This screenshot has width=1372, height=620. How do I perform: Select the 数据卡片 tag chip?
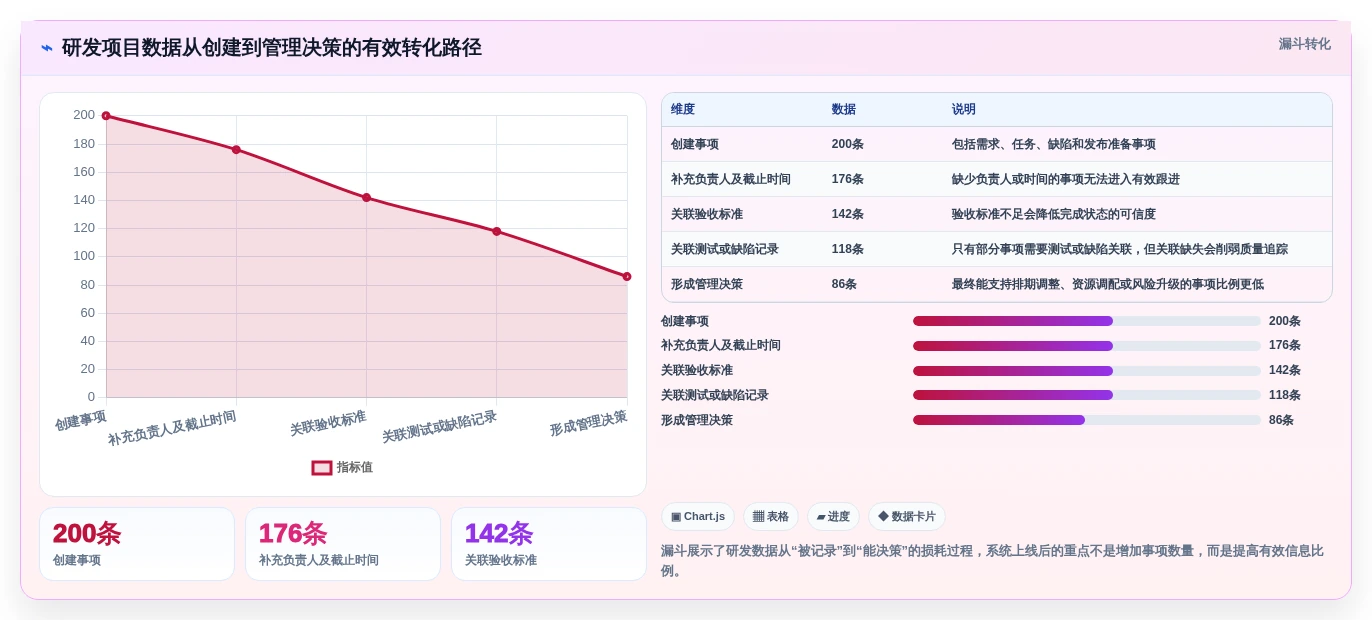tap(907, 517)
